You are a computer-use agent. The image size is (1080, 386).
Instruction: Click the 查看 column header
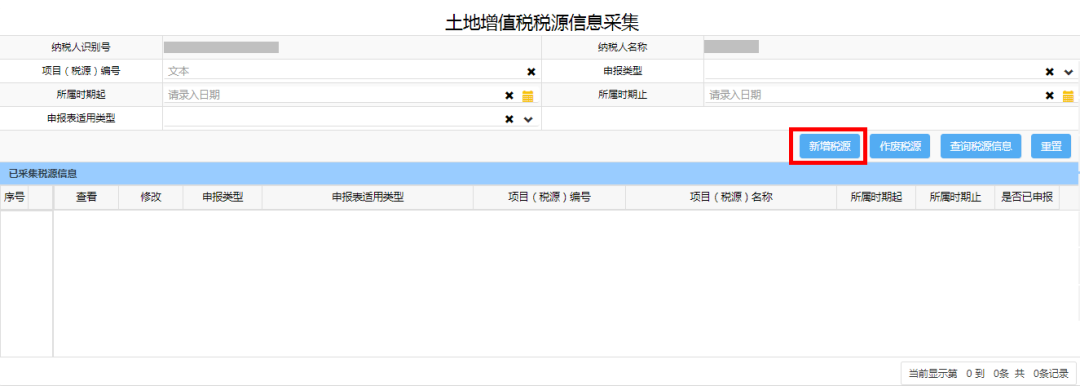[x=86, y=197]
